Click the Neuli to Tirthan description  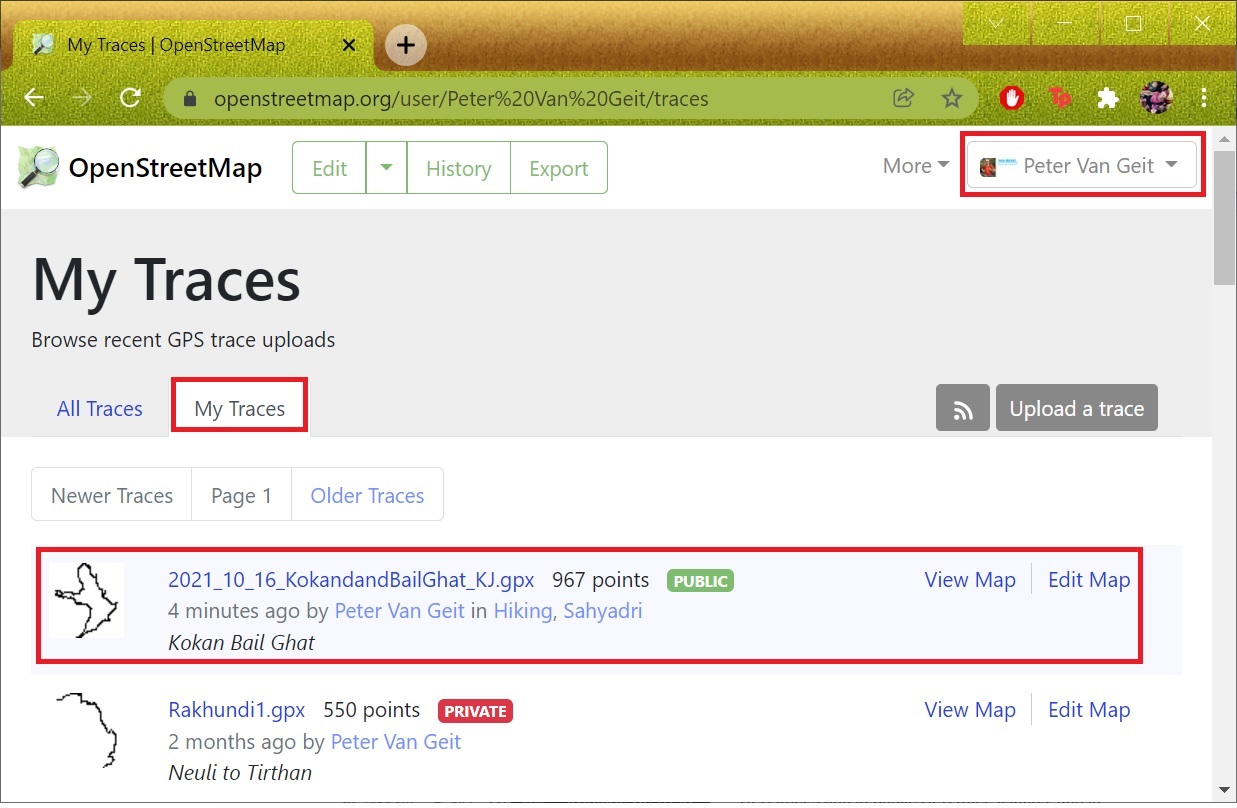[240, 773]
